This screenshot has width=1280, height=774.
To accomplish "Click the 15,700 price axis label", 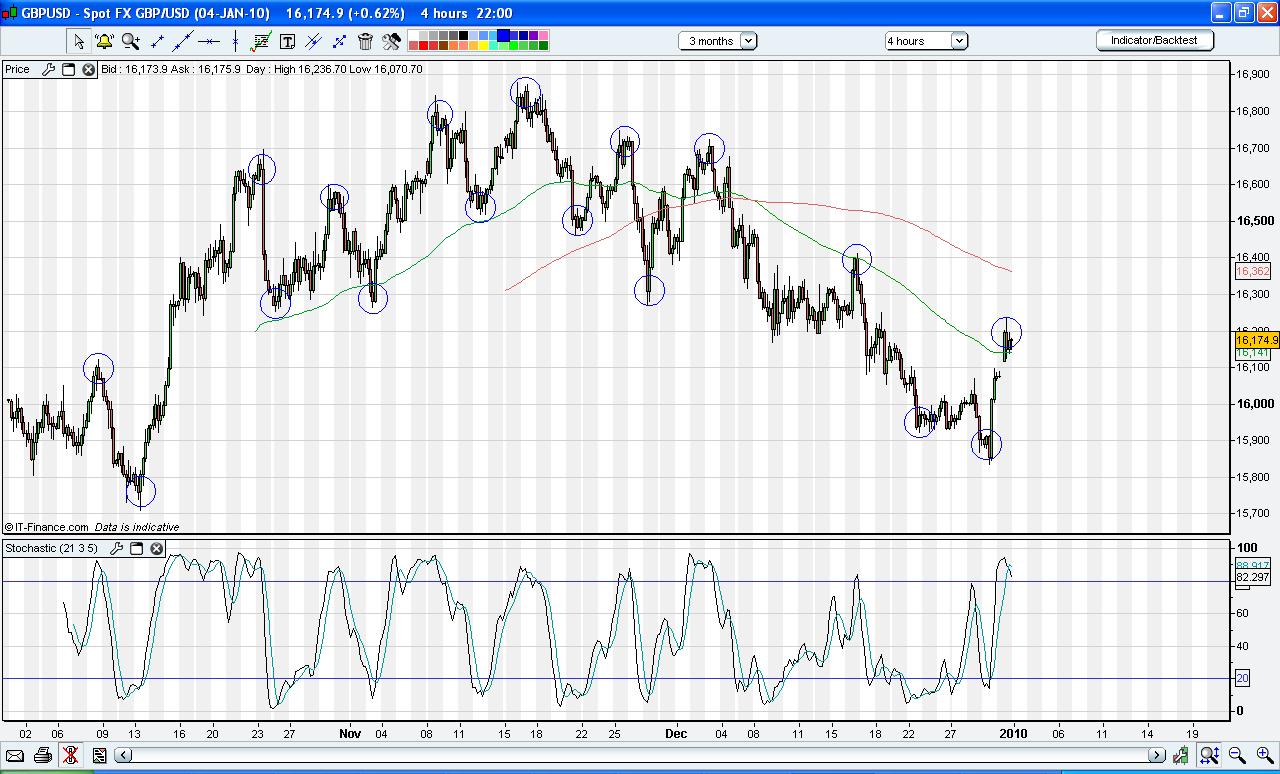I will click(1251, 513).
